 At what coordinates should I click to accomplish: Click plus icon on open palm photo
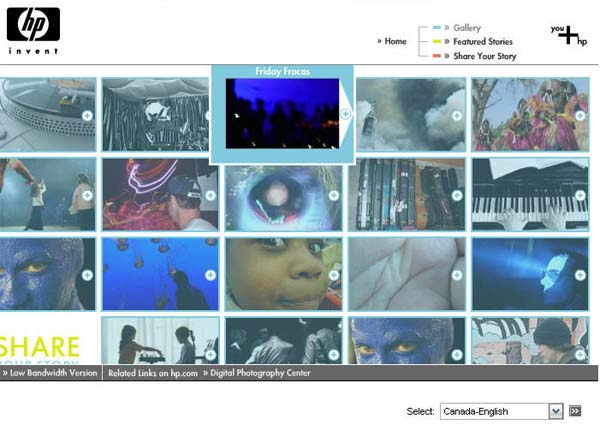click(457, 275)
